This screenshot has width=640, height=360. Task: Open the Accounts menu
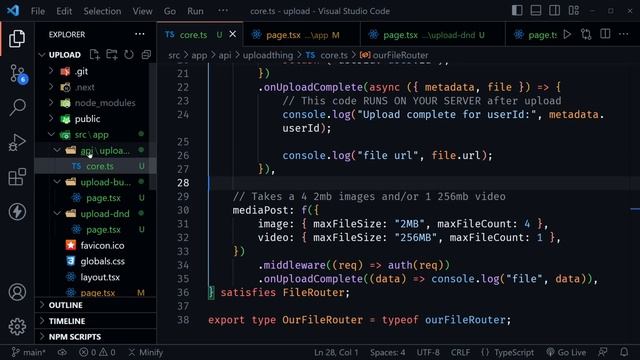tap(17, 292)
